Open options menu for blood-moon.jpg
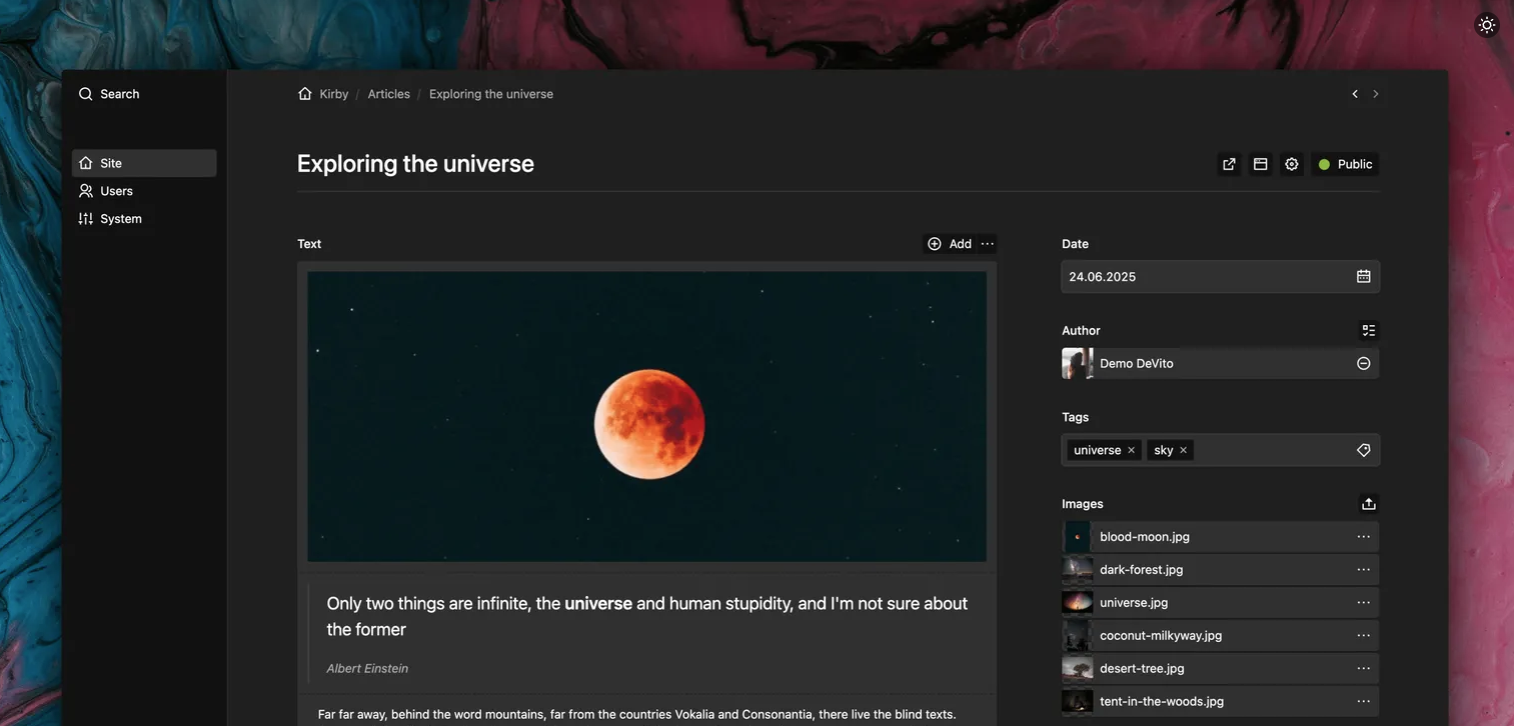 (1359, 534)
